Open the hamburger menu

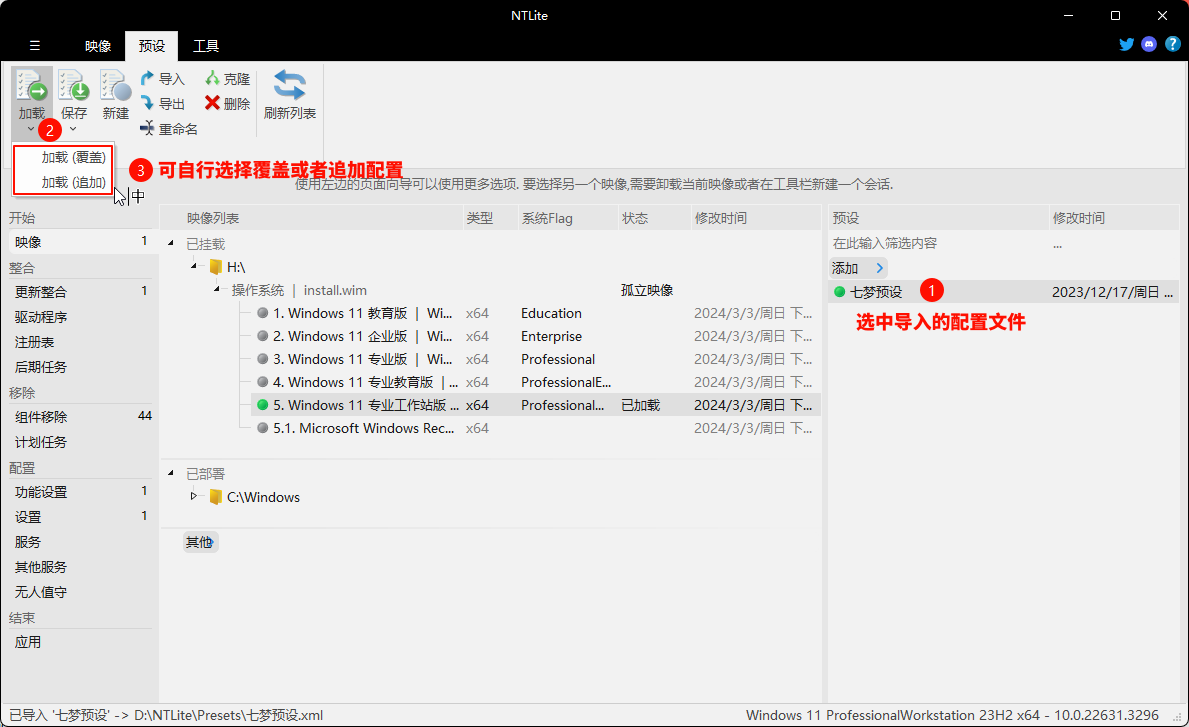coord(34,45)
